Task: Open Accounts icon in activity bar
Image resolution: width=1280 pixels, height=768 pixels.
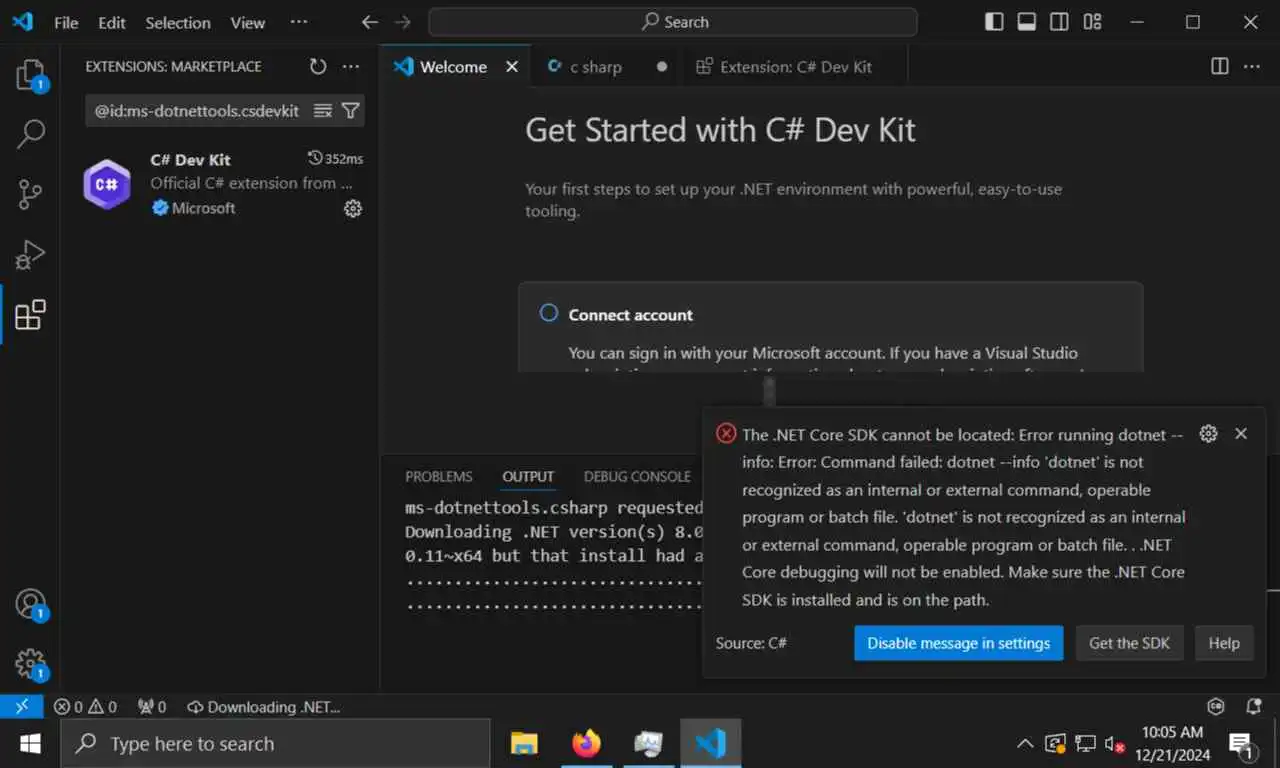Action: coord(30,605)
